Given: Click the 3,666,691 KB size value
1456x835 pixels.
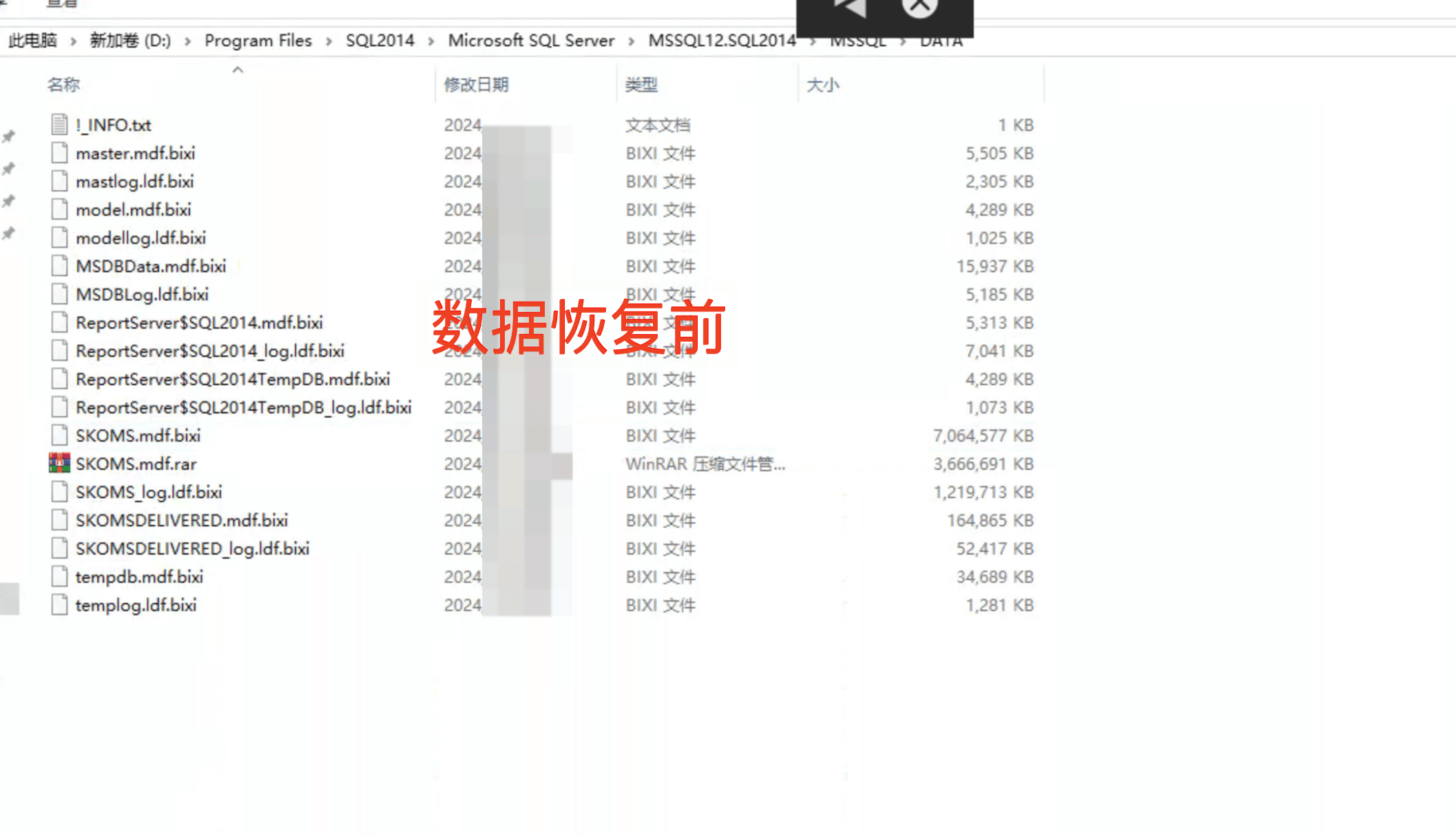Looking at the screenshot, I should [984, 464].
